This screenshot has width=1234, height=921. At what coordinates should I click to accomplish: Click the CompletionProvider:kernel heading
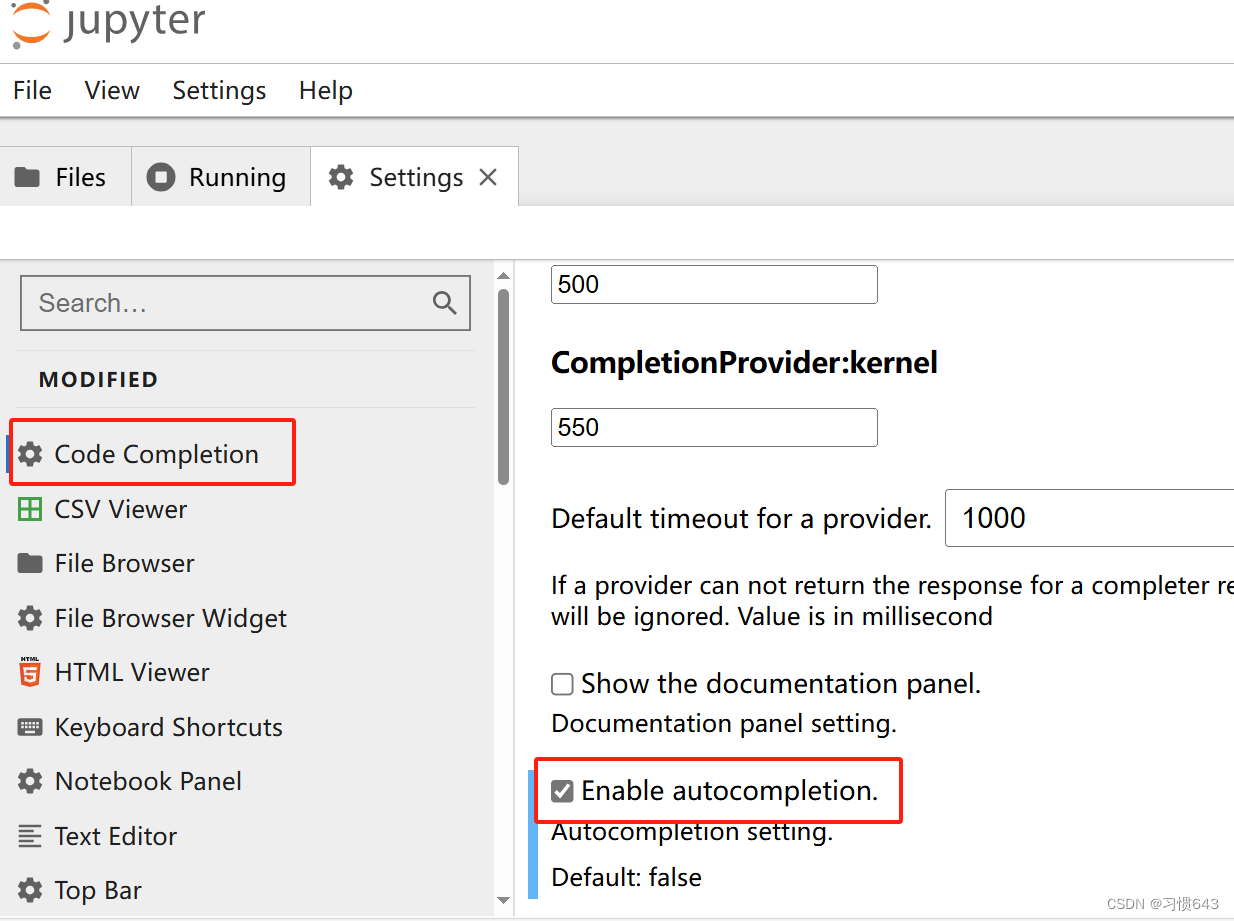point(745,362)
